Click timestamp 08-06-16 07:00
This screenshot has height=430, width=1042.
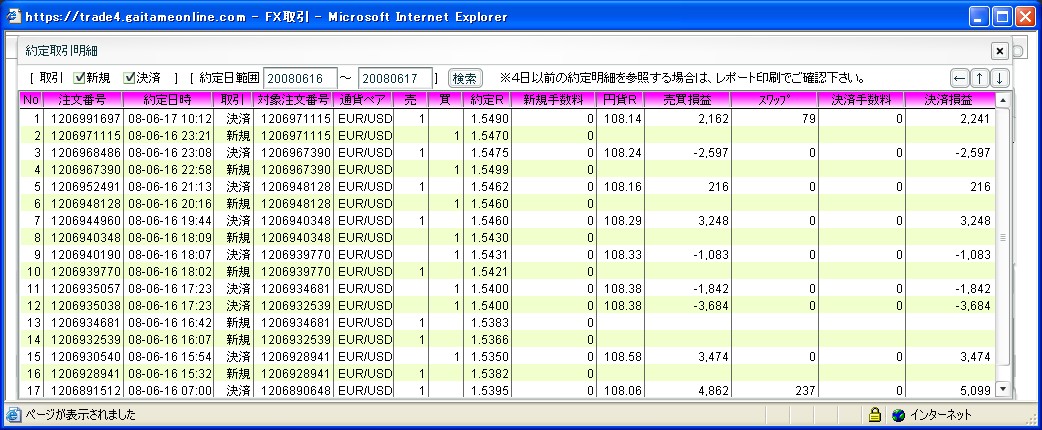click(169, 391)
